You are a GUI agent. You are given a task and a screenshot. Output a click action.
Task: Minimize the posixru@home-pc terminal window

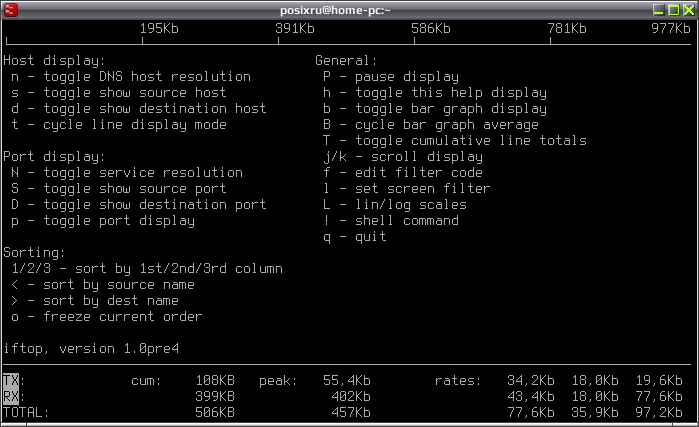(x=658, y=10)
